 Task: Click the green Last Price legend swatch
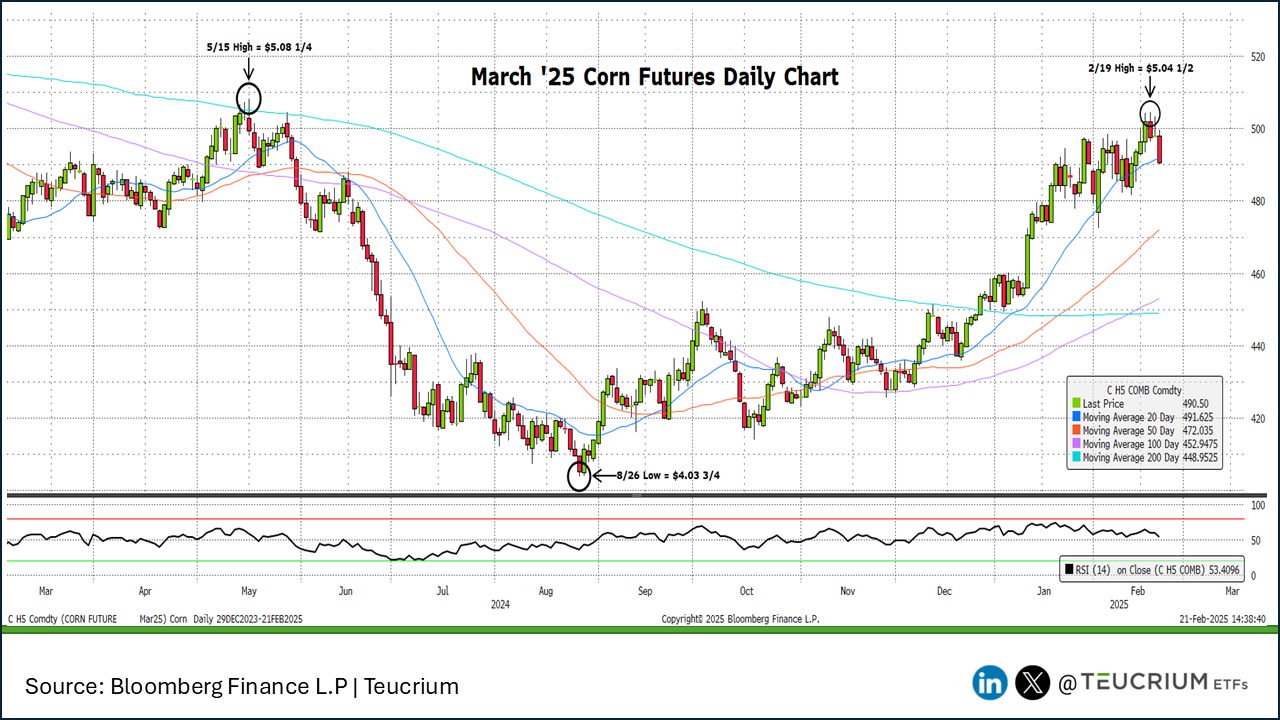point(1075,403)
